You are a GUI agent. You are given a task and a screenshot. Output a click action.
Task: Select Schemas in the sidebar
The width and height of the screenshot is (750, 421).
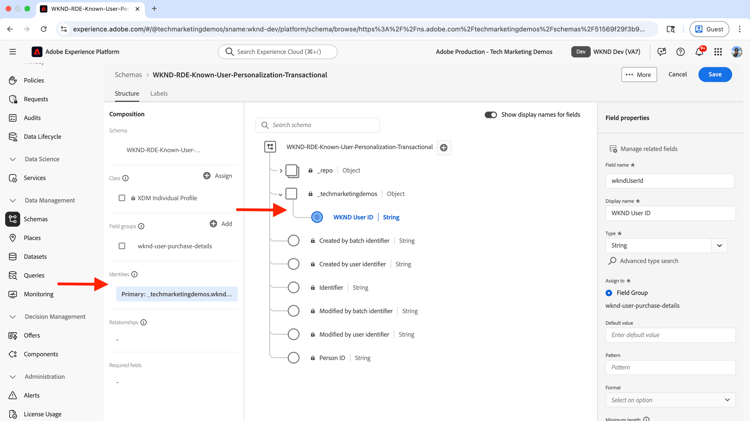click(35, 219)
